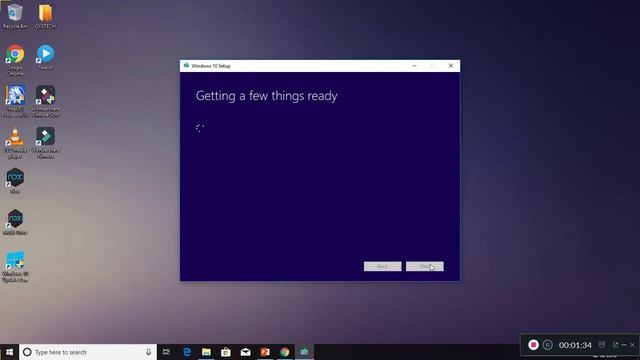This screenshot has width=640, height=360.
Task: Minimize the recorder toolbar
Action: [624, 345]
